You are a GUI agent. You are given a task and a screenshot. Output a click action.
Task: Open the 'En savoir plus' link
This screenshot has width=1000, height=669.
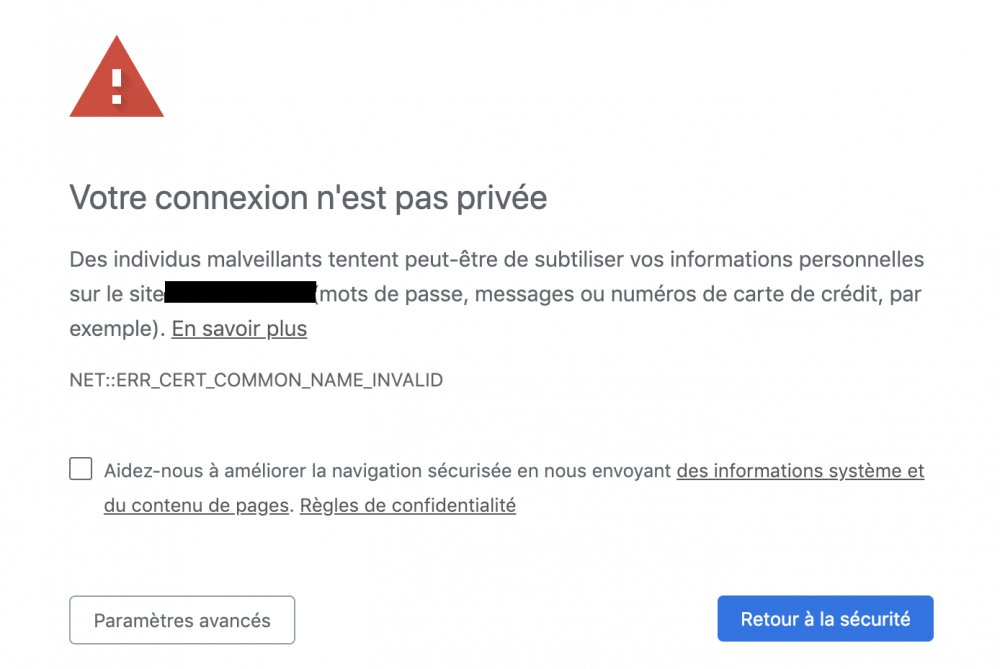click(x=239, y=328)
